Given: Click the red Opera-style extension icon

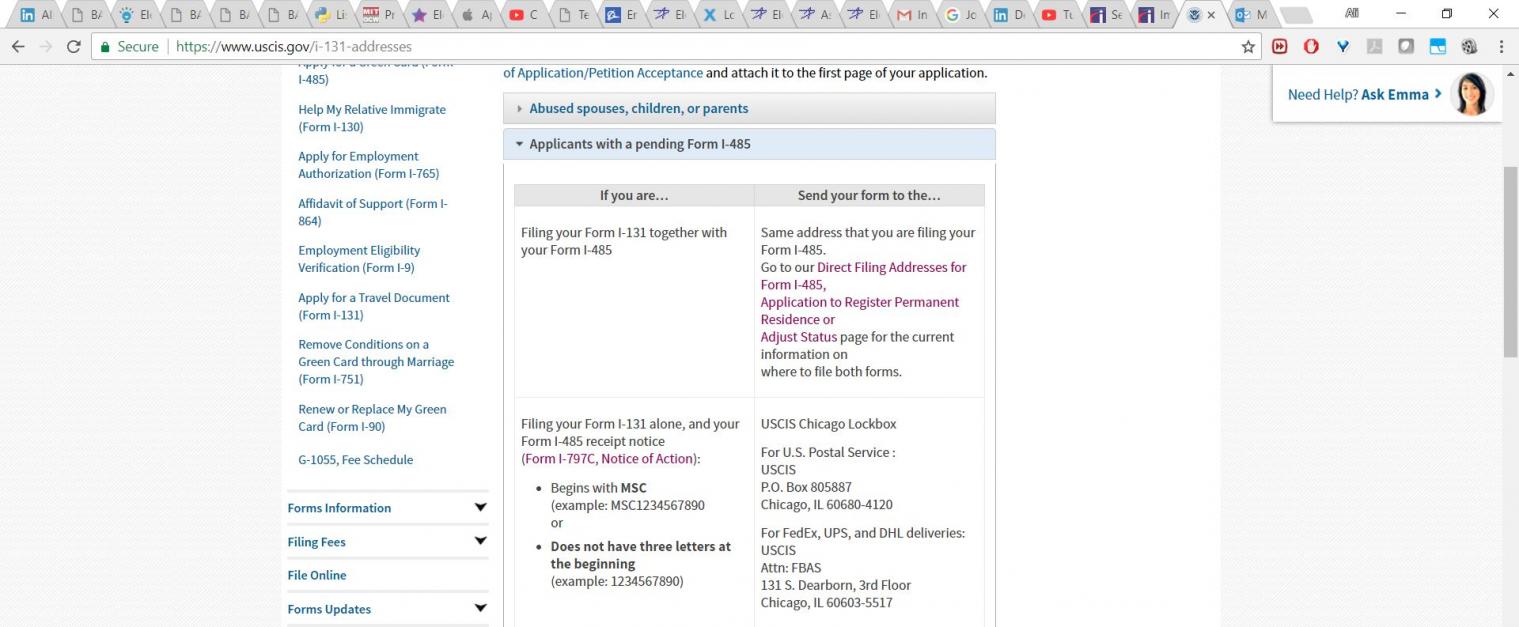Looking at the screenshot, I should [1311, 46].
